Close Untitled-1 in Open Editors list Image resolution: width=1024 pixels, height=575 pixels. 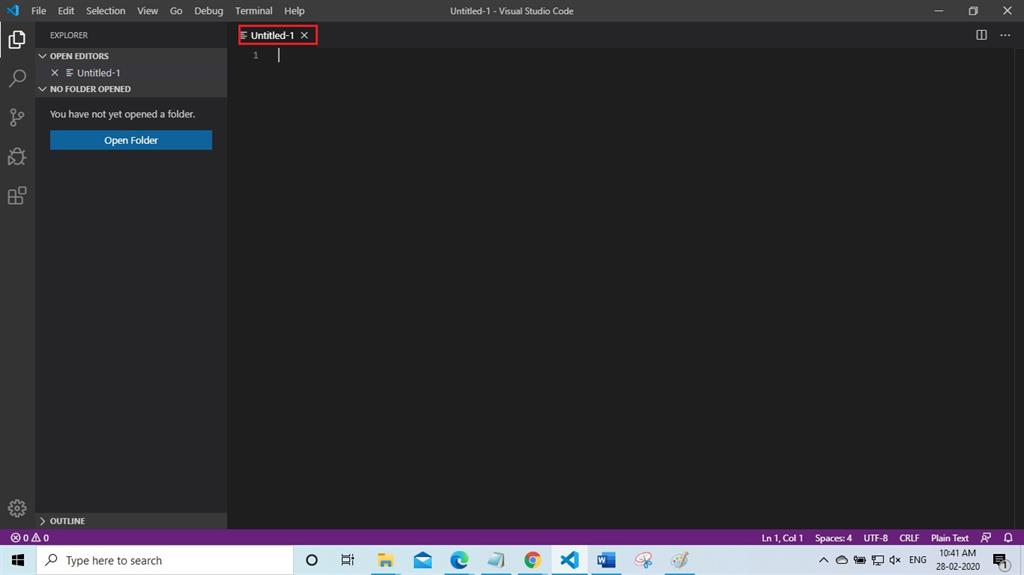pyautogui.click(x=55, y=73)
